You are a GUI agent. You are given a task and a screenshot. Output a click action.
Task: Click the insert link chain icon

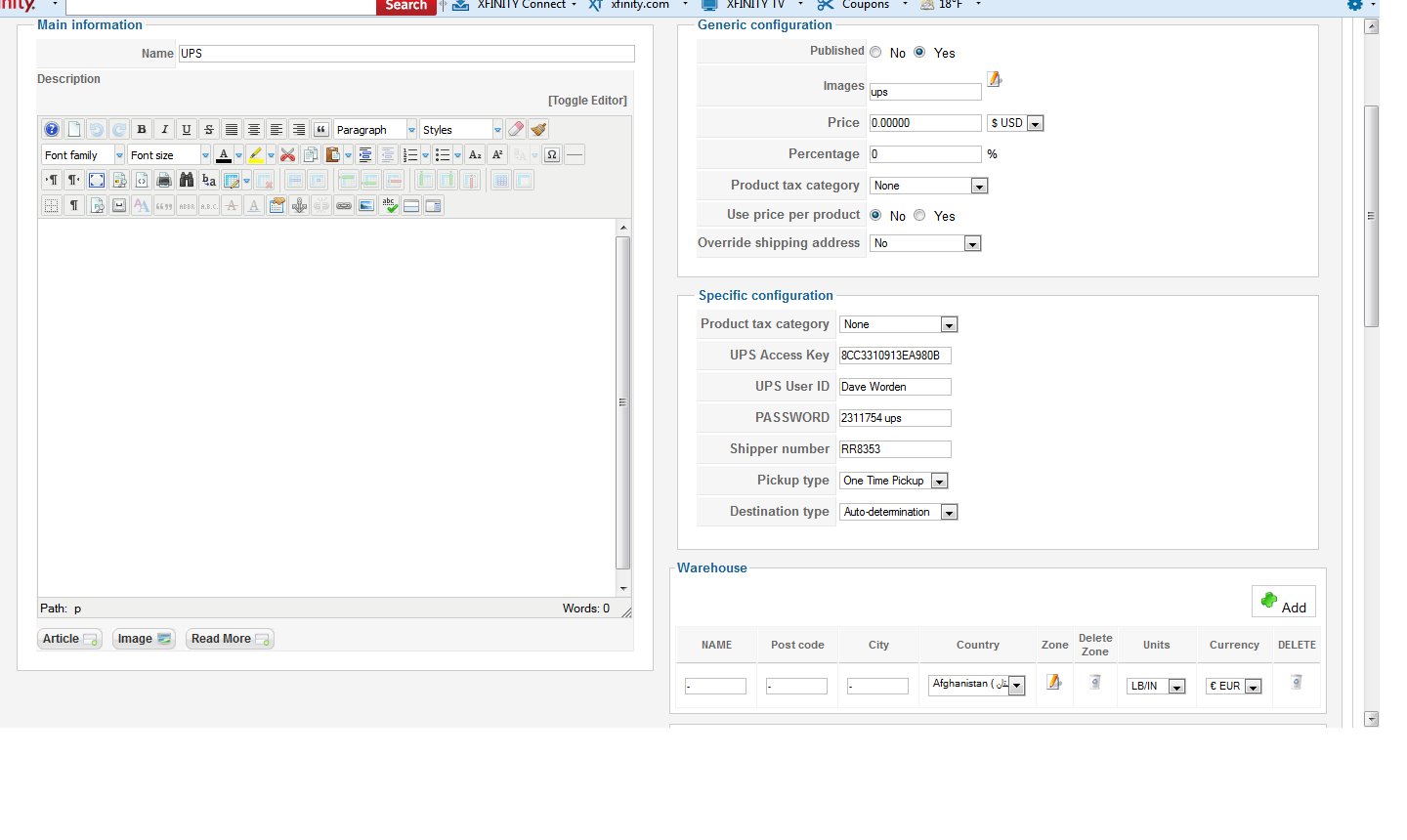[344, 205]
